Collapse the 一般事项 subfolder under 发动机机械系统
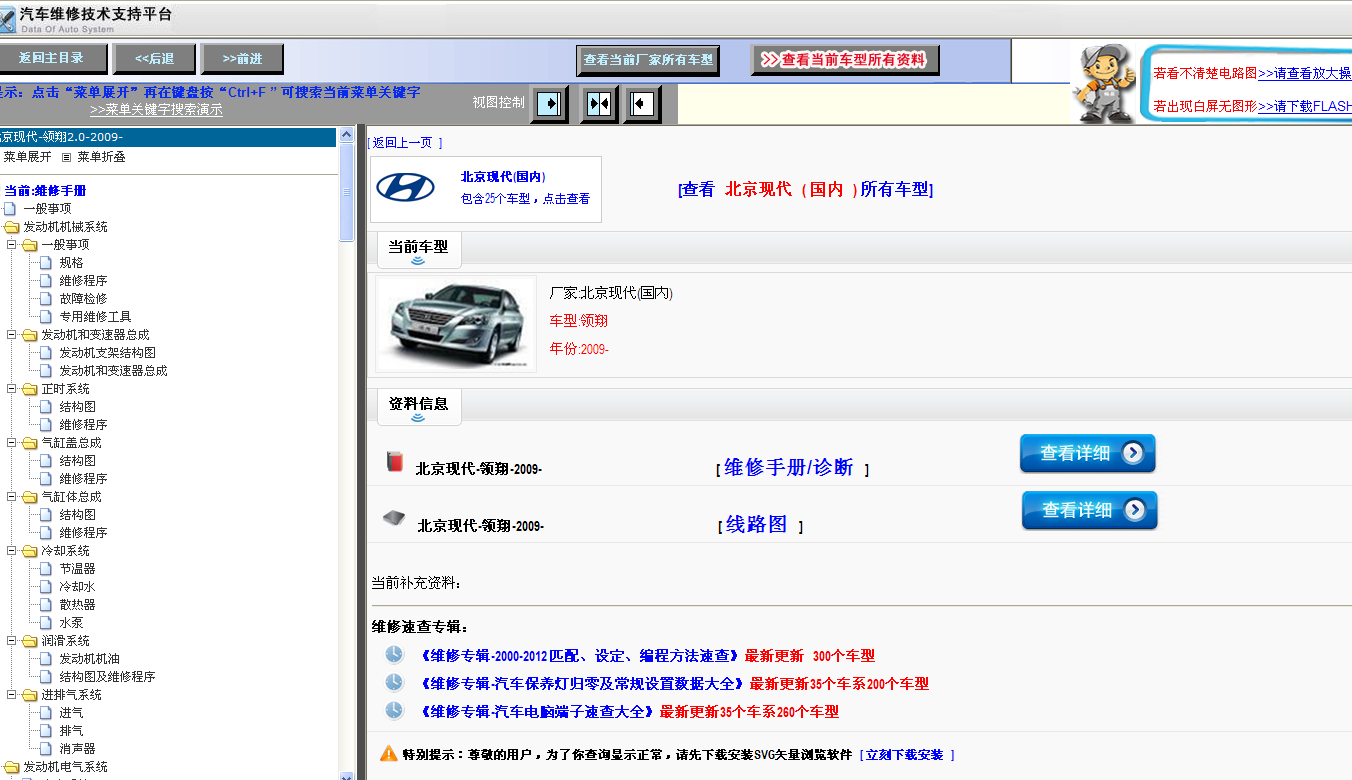 12,245
